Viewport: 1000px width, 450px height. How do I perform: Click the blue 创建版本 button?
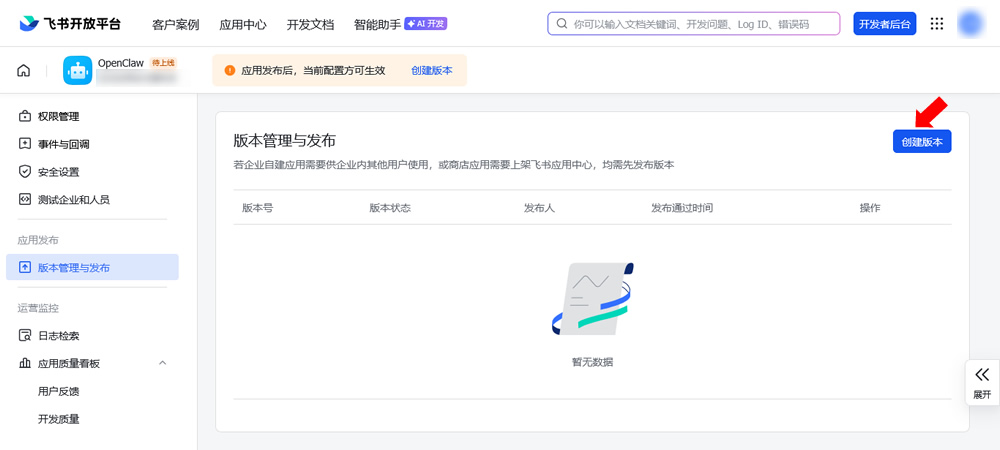click(921, 142)
